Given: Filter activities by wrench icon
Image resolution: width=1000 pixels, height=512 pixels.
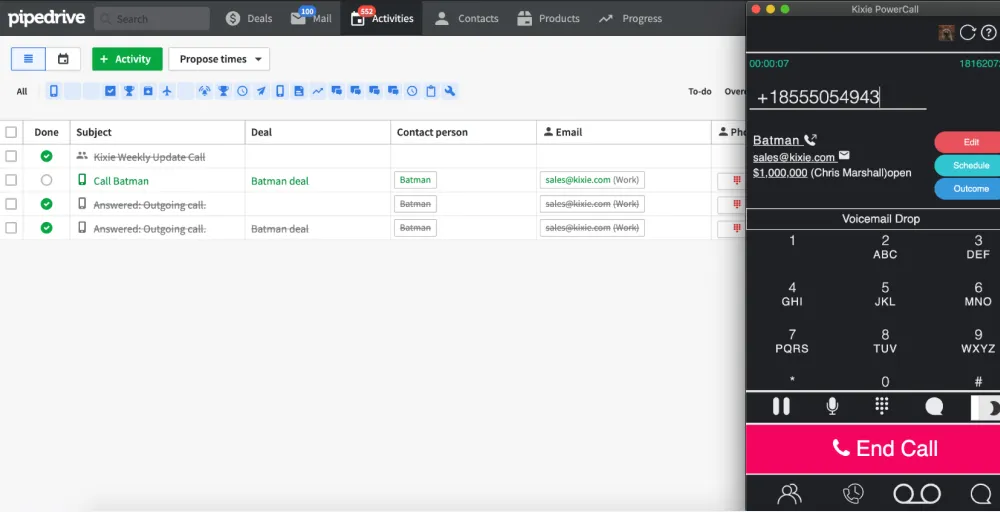Looking at the screenshot, I should click(450, 91).
